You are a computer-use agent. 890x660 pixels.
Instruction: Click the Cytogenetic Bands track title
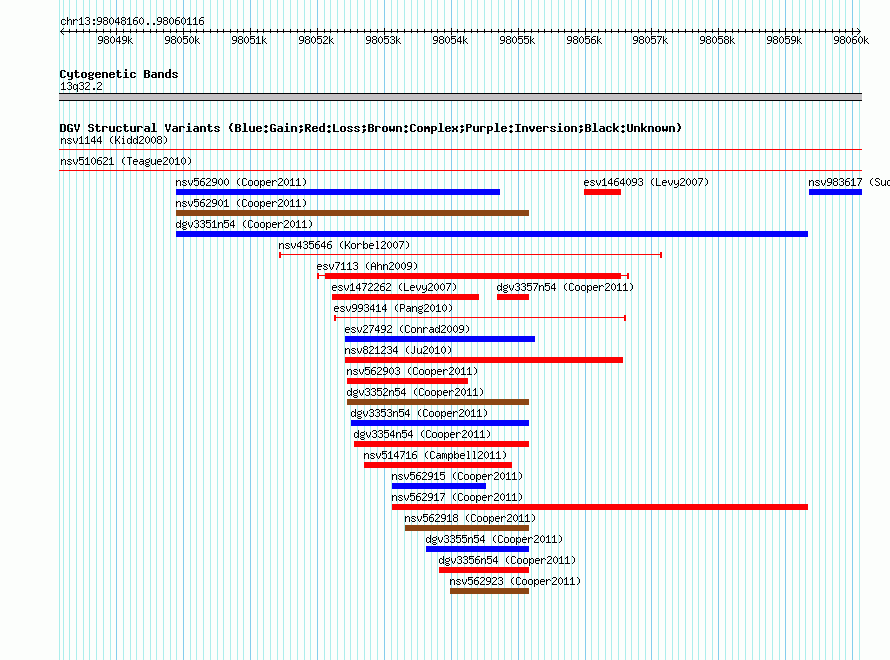[x=119, y=74]
